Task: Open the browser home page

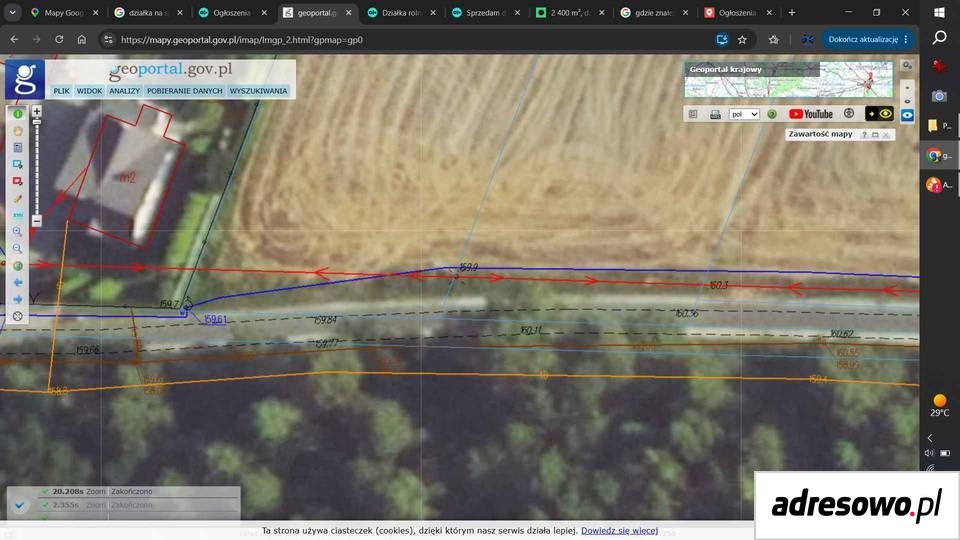Action: coord(81,39)
